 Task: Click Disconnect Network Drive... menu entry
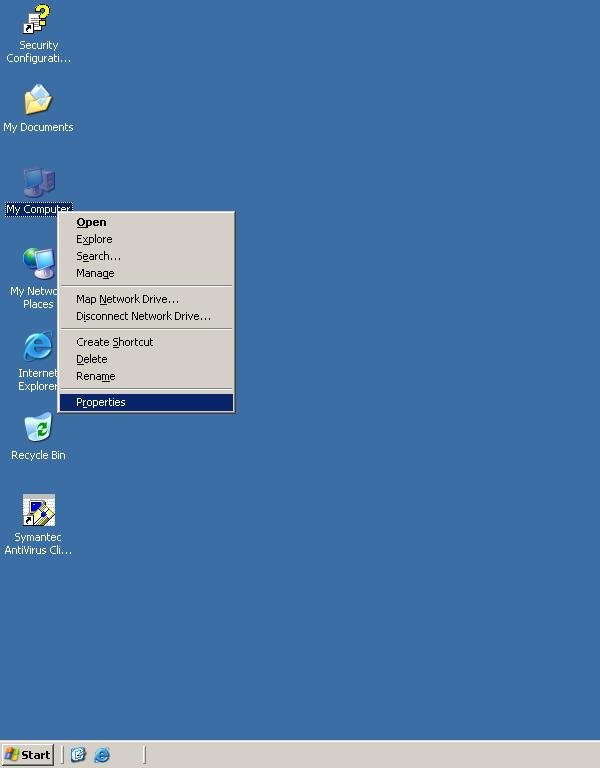point(146,316)
